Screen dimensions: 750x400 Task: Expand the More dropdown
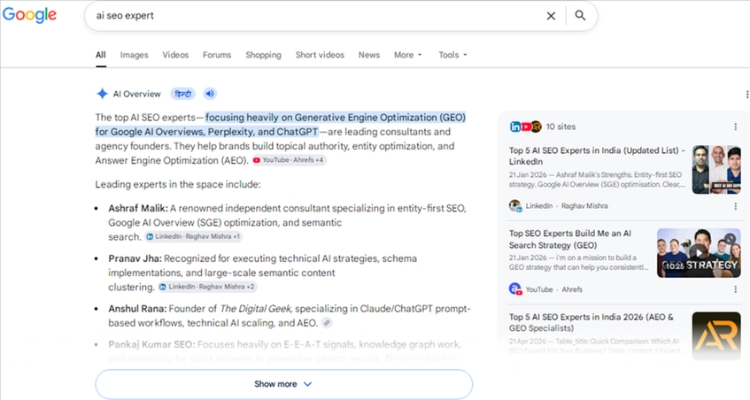click(408, 55)
